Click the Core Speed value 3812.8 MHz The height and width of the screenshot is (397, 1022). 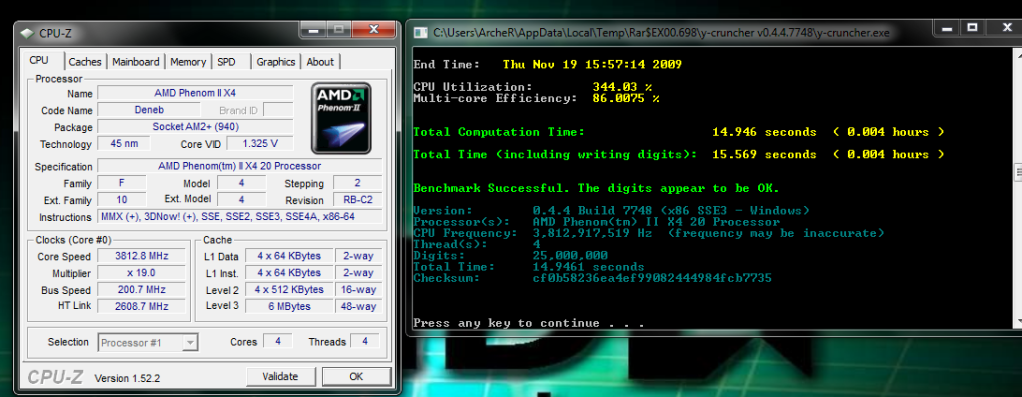point(140,256)
